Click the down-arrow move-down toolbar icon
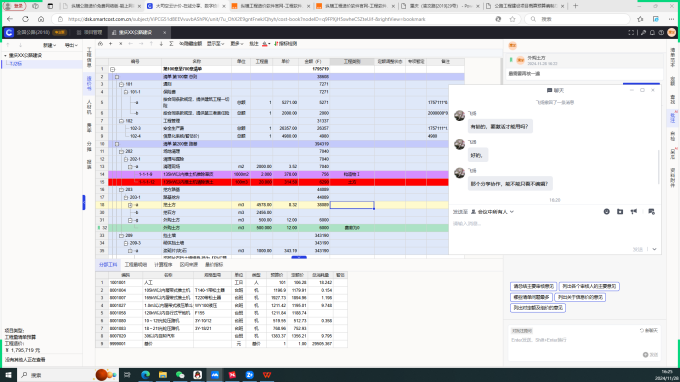The image size is (680, 382). 161,44
